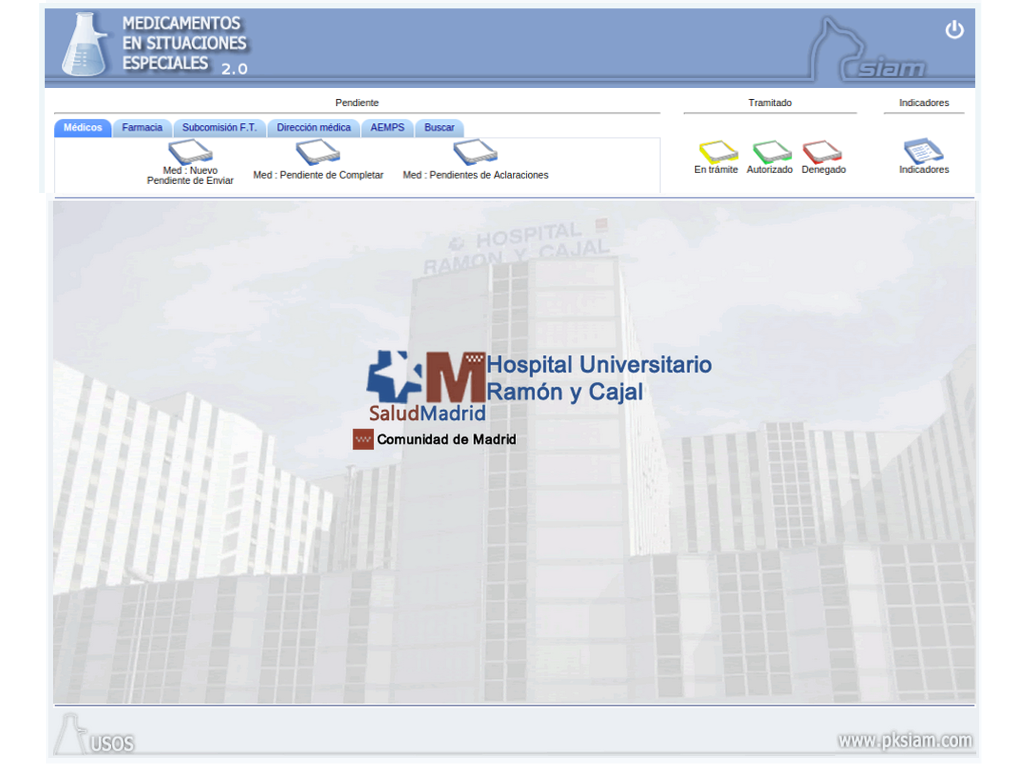Image resolution: width=1024 pixels, height=768 pixels.
Task: Click the siam cat logo
Action: (869, 50)
